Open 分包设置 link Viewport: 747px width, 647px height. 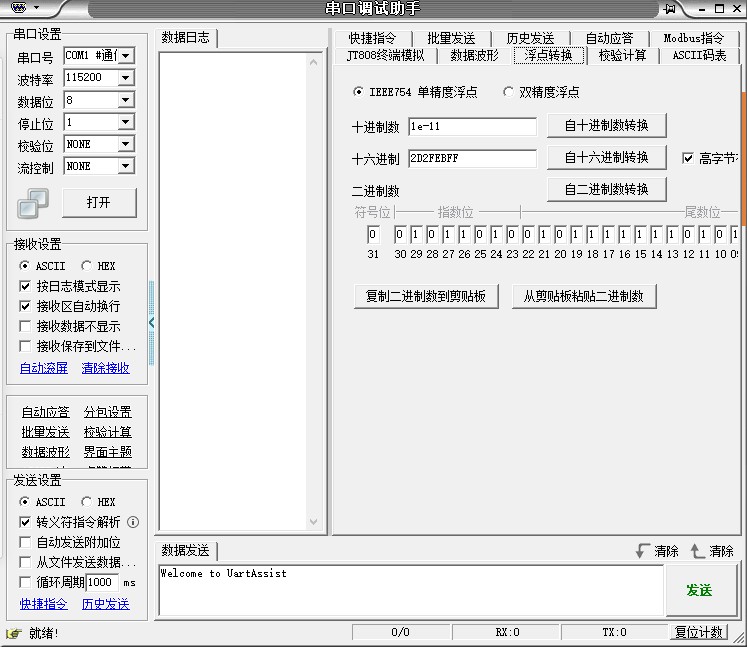108,412
